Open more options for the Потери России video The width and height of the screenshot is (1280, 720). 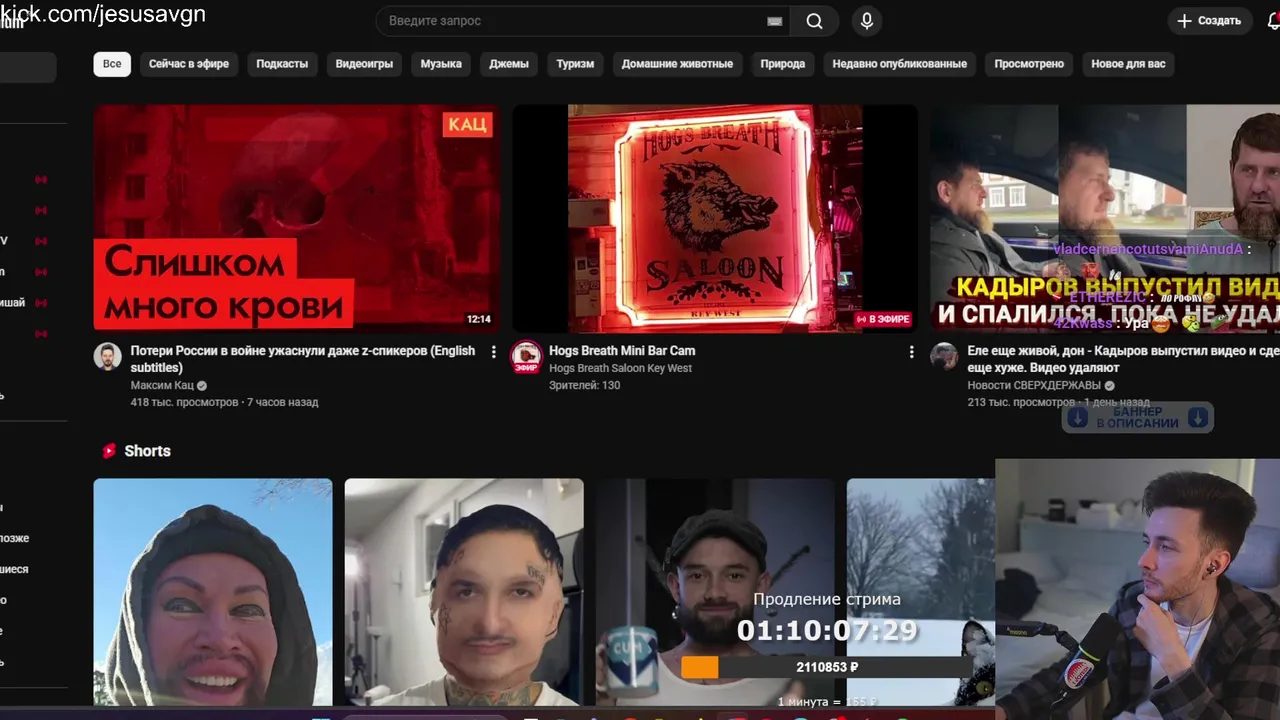[493, 352]
